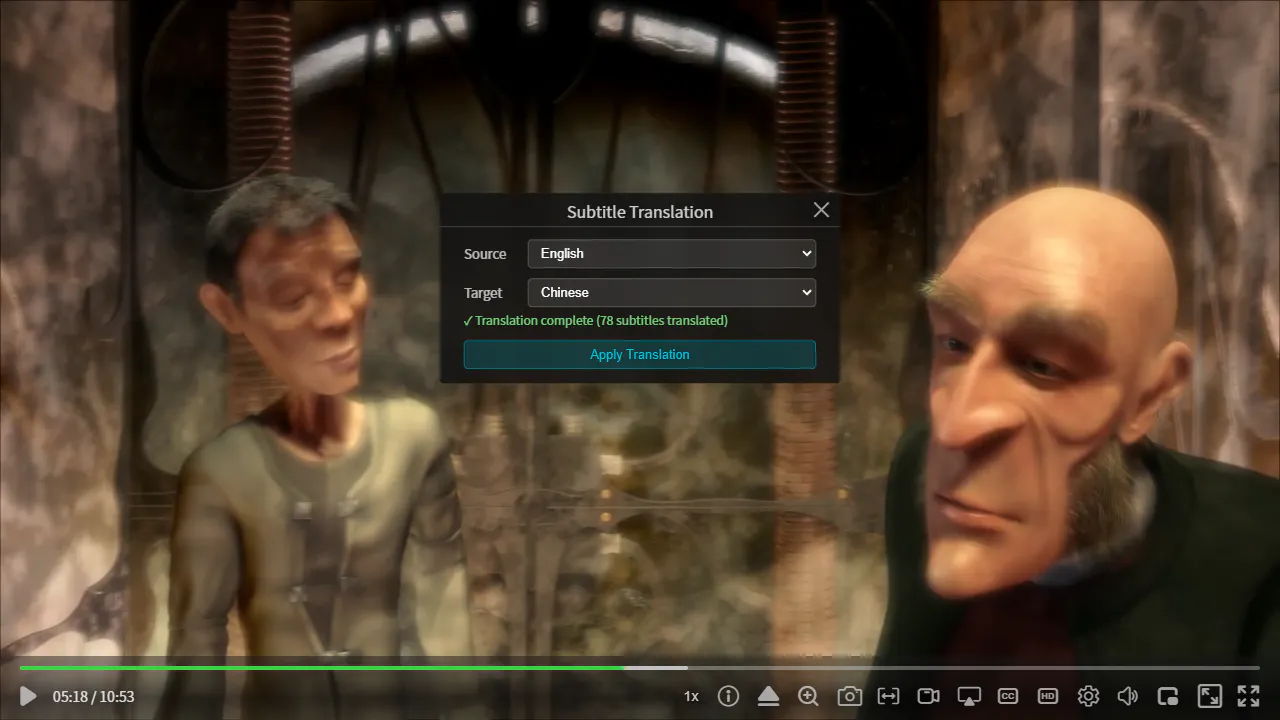The image size is (1280, 720).
Task: Enable picture-in-picture mode
Action: pyautogui.click(x=1168, y=696)
